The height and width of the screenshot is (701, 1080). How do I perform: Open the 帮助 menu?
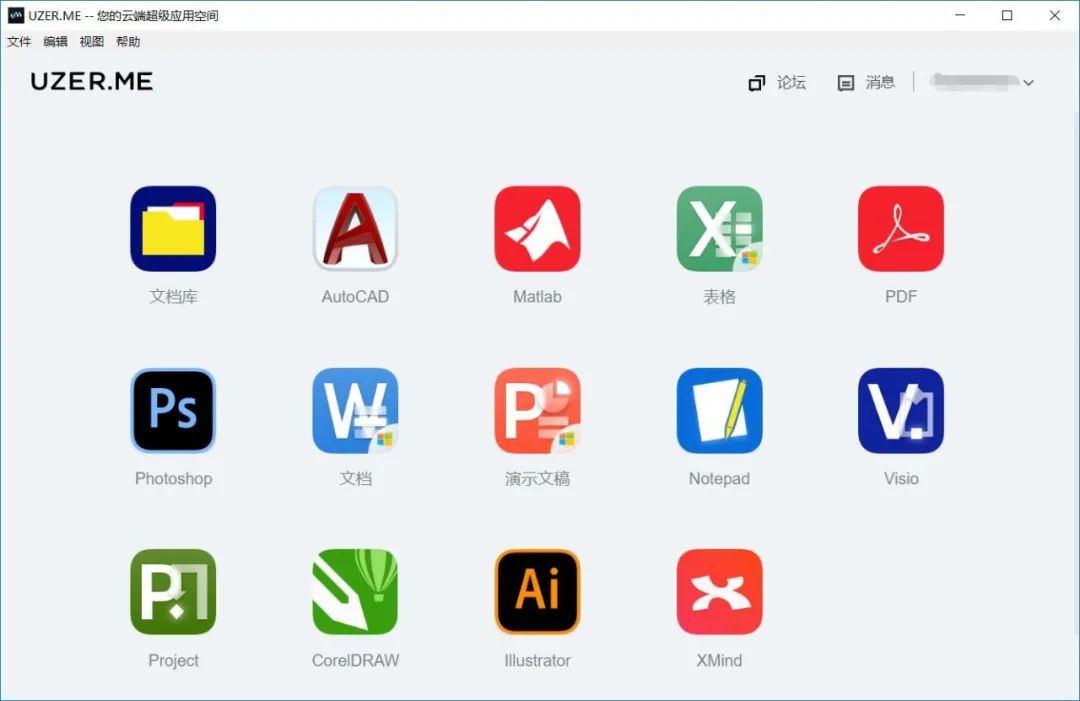(x=128, y=41)
